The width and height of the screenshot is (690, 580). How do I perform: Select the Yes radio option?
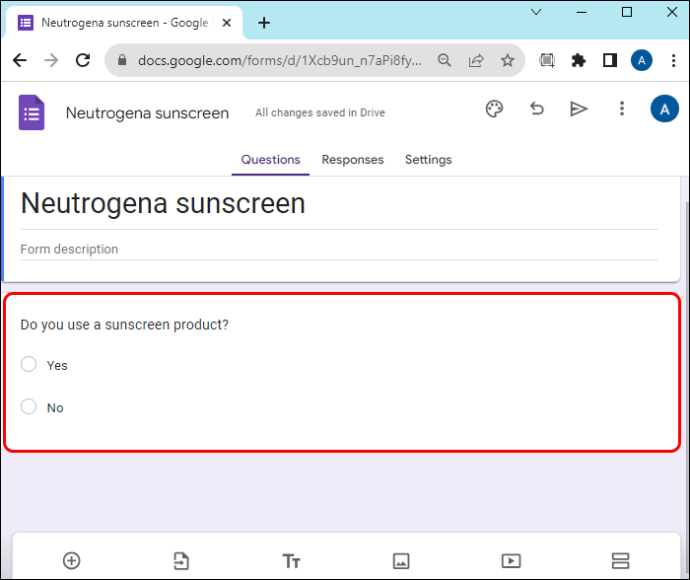click(29, 364)
